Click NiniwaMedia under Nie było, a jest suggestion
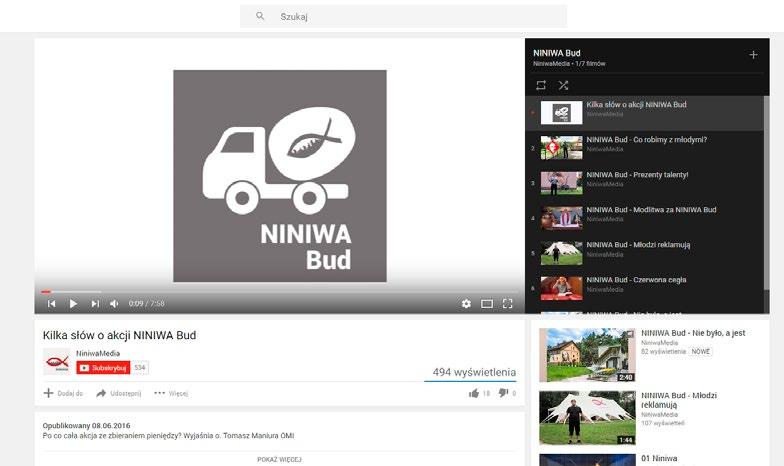Image resolution: width=784 pixels, height=466 pixels. point(660,343)
